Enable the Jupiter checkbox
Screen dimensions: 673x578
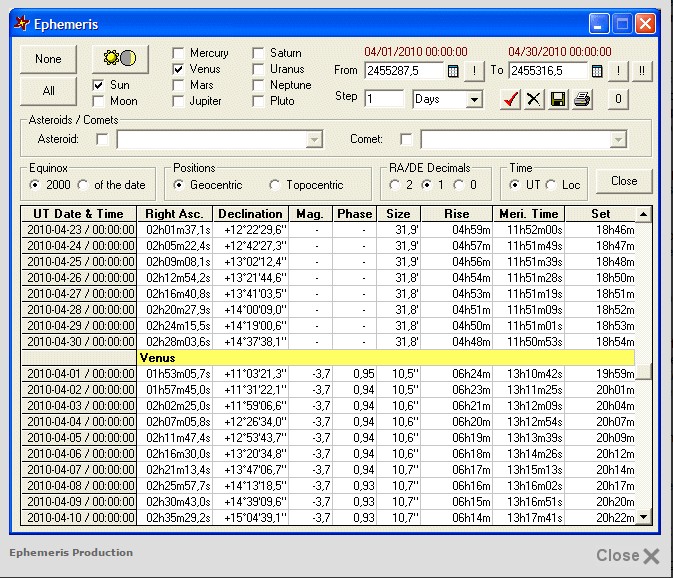click(178, 101)
